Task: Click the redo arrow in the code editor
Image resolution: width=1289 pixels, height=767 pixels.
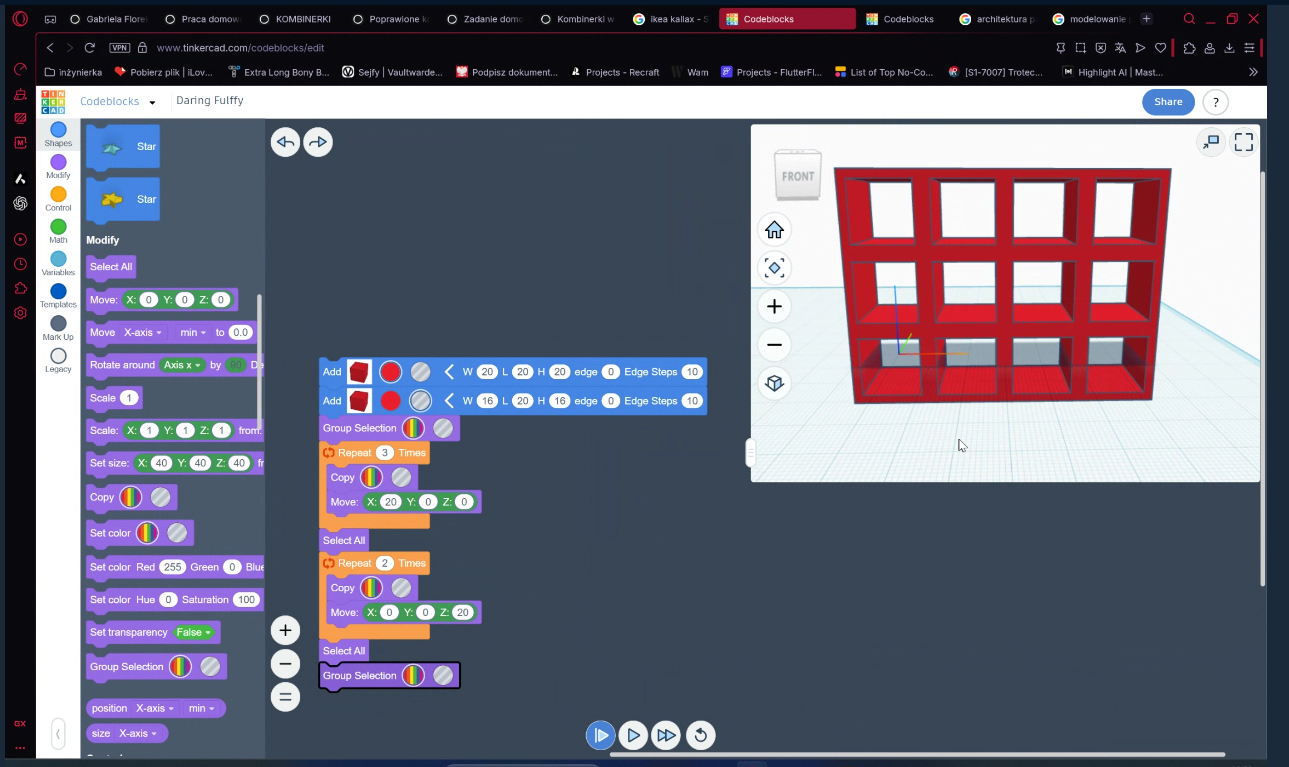Action: click(318, 142)
